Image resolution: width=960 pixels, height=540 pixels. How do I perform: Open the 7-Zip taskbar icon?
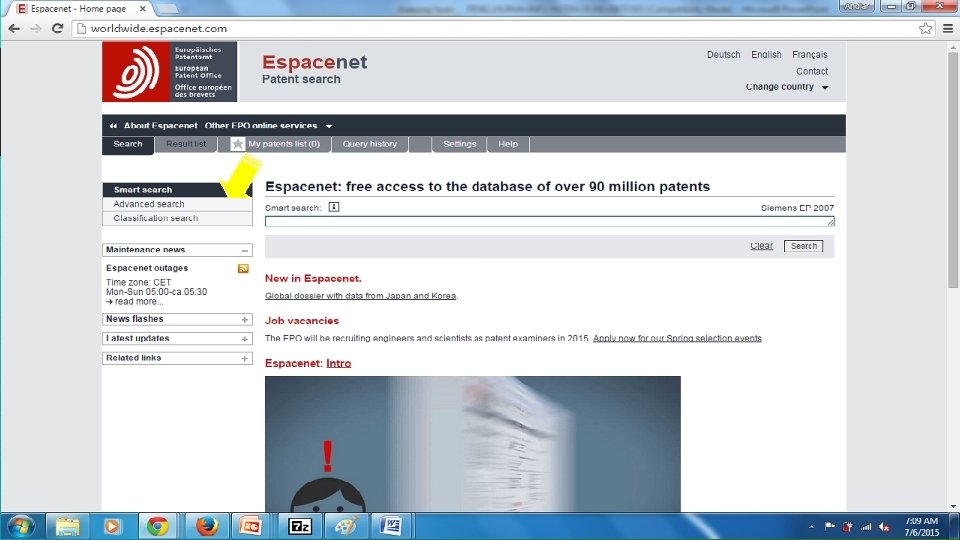pos(300,527)
